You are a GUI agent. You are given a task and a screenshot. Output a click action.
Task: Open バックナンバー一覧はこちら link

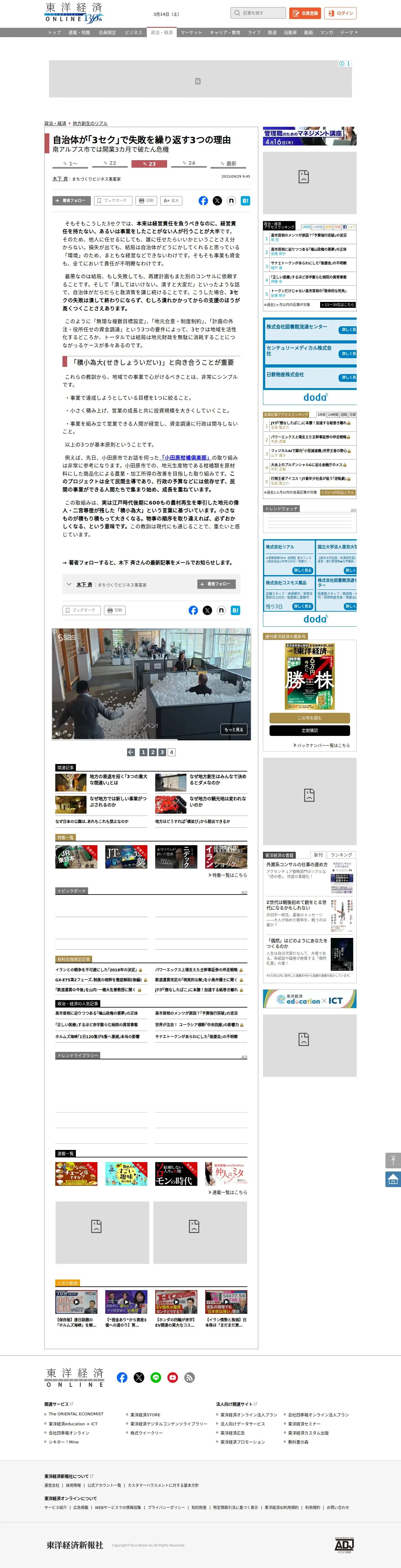point(321,745)
